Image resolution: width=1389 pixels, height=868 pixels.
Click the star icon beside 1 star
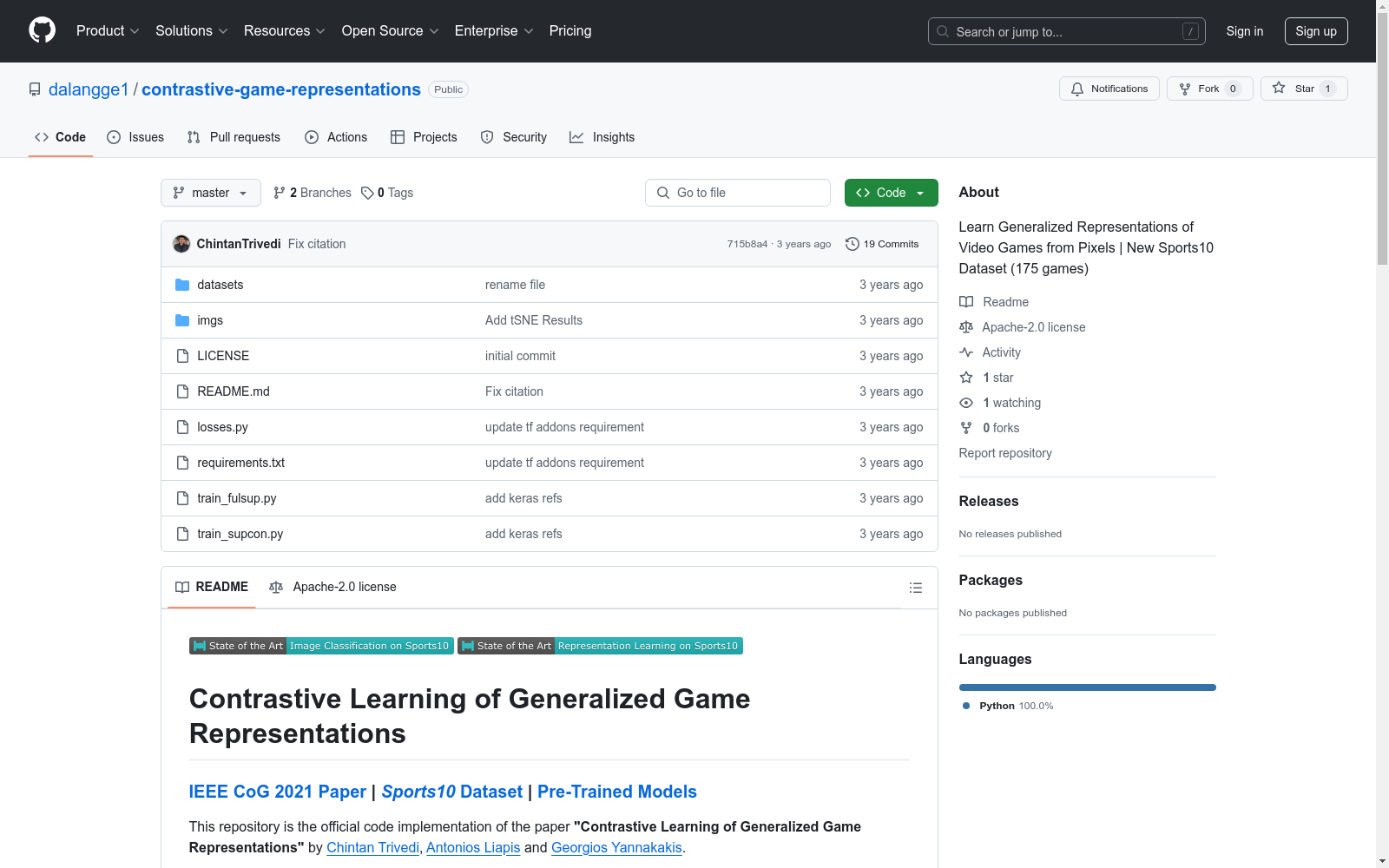click(x=966, y=378)
